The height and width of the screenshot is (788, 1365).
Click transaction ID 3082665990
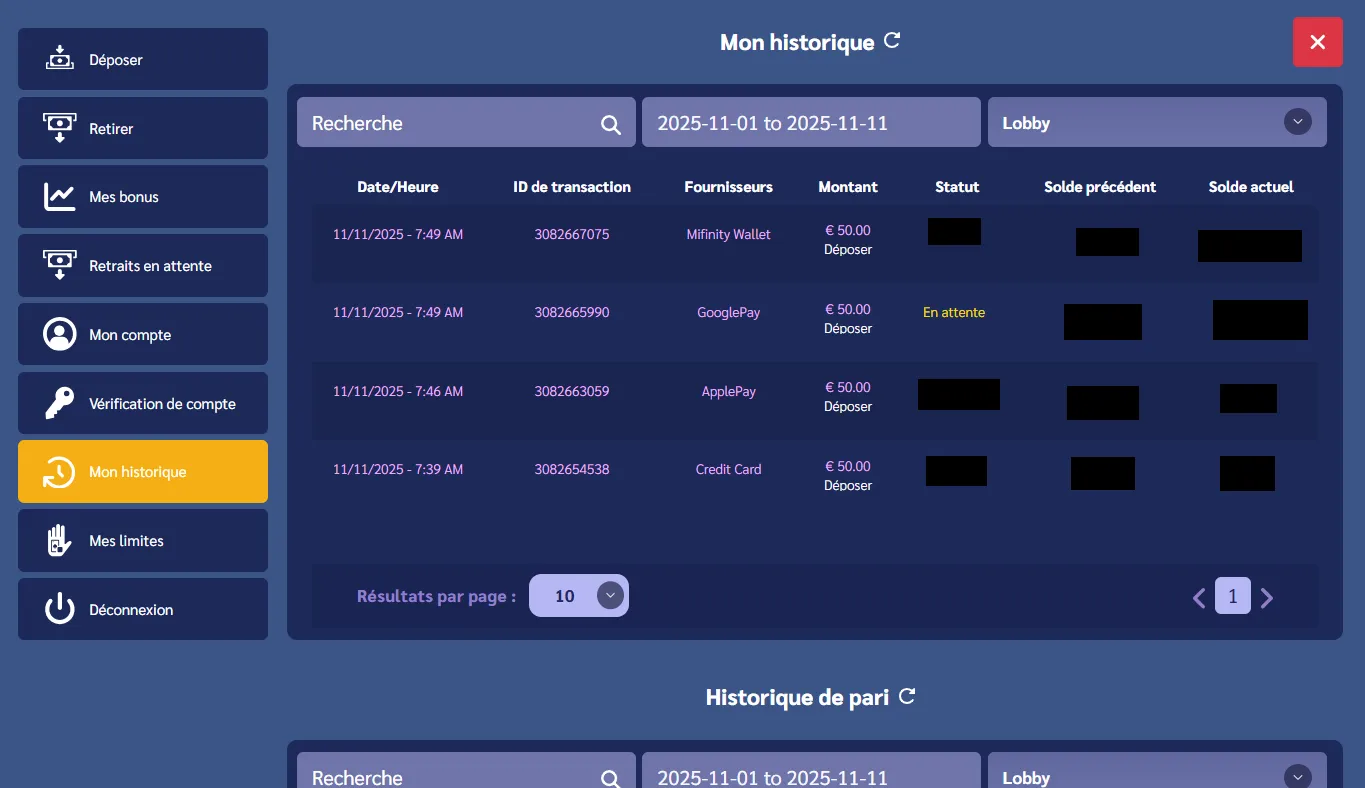[572, 312]
